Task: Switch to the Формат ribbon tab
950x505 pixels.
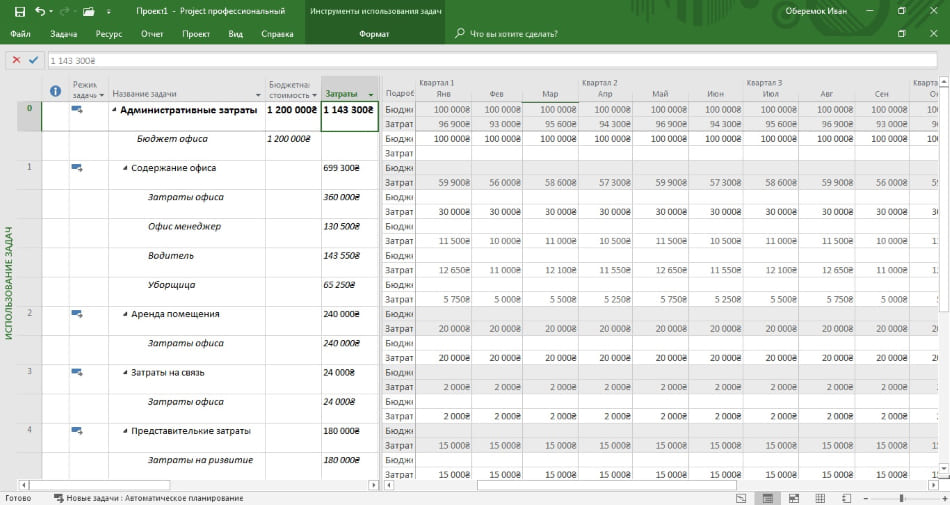Action: (374, 34)
